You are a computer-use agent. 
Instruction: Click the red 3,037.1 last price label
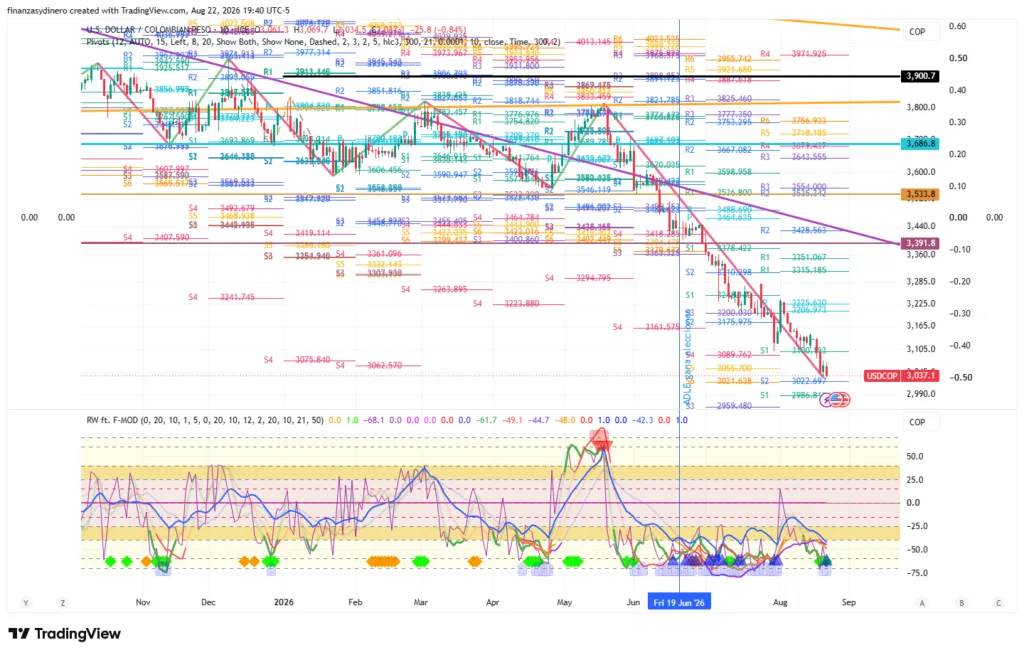tap(920, 375)
